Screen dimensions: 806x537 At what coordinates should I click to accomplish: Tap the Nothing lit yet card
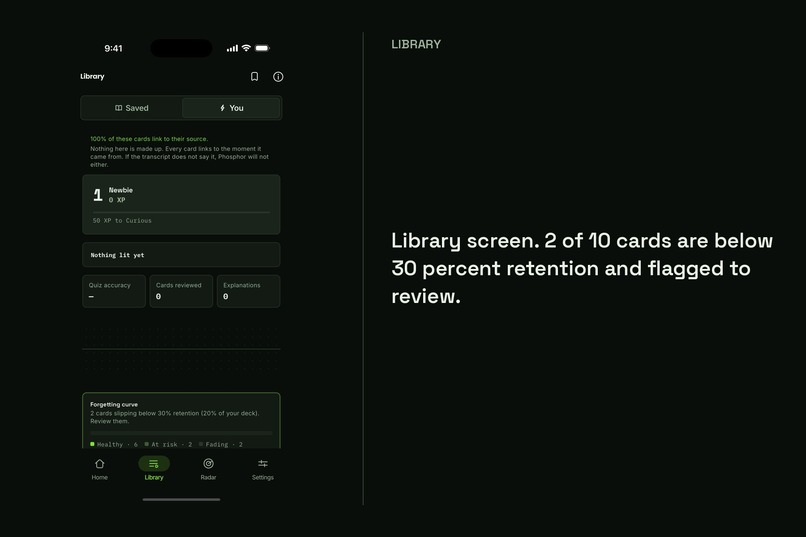[x=181, y=255]
